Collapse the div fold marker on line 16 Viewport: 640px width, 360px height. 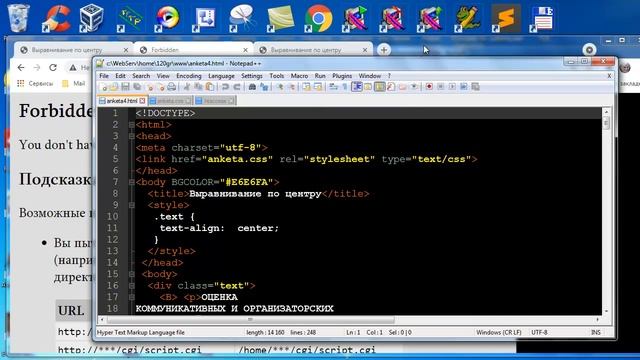pyautogui.click(x=131, y=286)
